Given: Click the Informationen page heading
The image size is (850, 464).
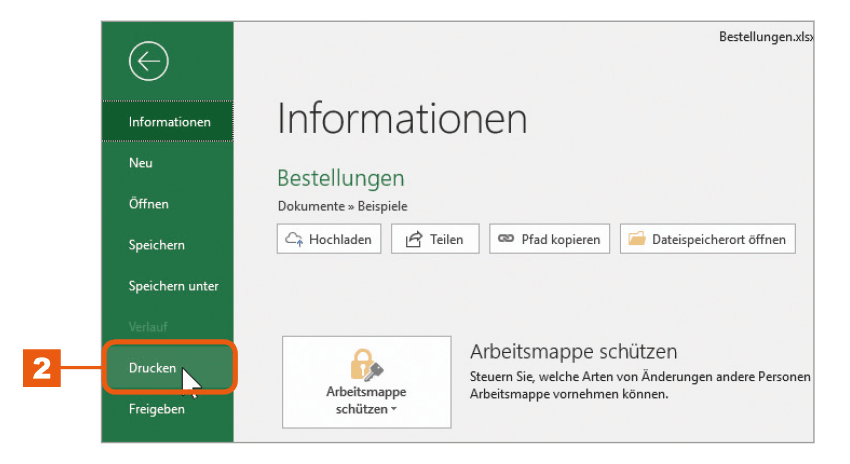Looking at the screenshot, I should coord(402,119).
